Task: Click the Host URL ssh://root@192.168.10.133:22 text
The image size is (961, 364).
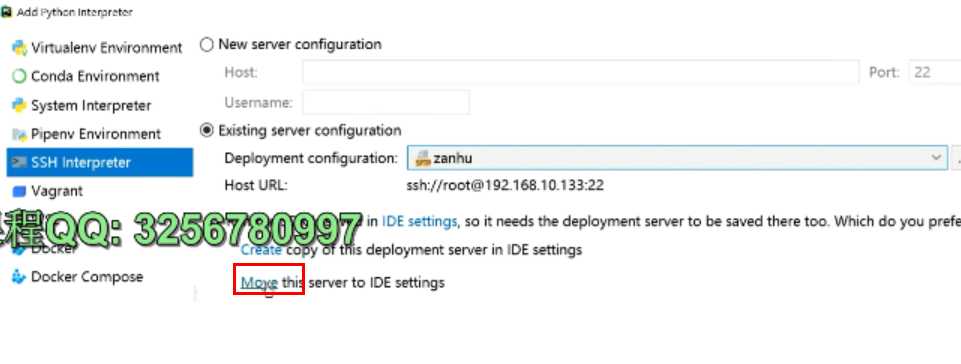Action: 505,185
